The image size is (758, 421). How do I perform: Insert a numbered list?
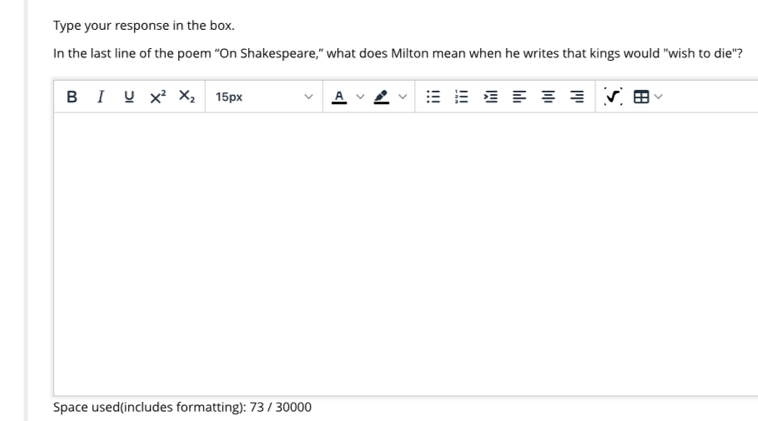click(462, 97)
